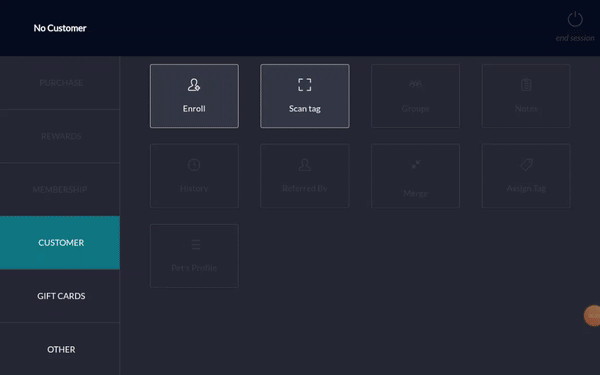Go to the GIFT CARDS section
The width and height of the screenshot is (600, 375).
click(x=60, y=296)
